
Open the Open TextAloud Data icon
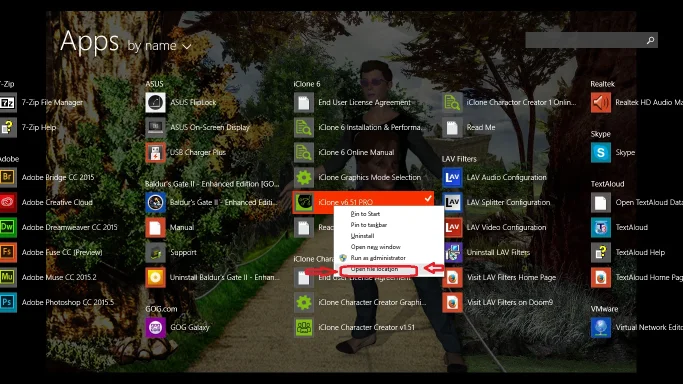click(x=601, y=202)
